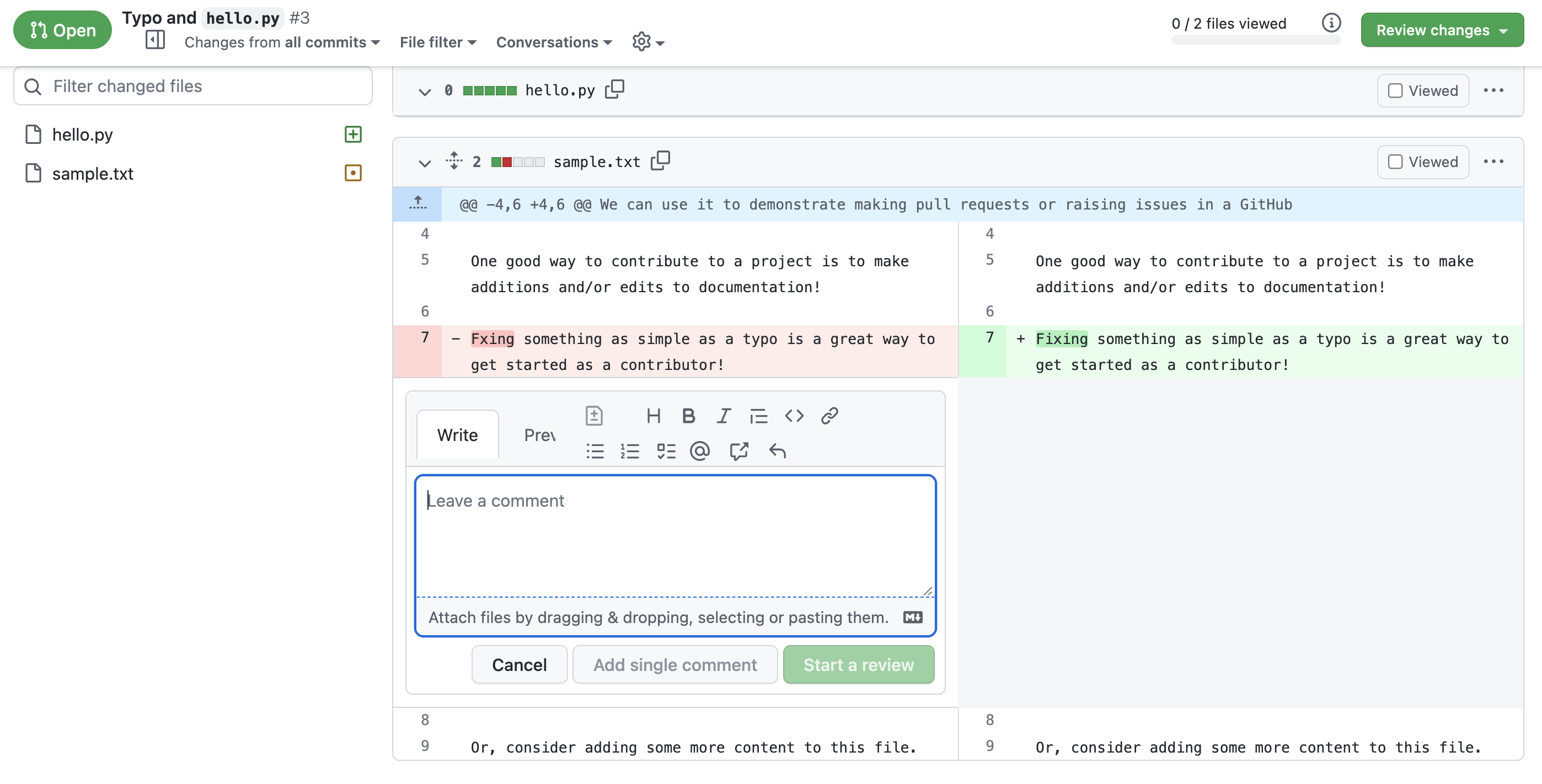Viewport: 1542px width, 784px height.
Task: Mention a user with the @ icon
Action: click(700, 450)
